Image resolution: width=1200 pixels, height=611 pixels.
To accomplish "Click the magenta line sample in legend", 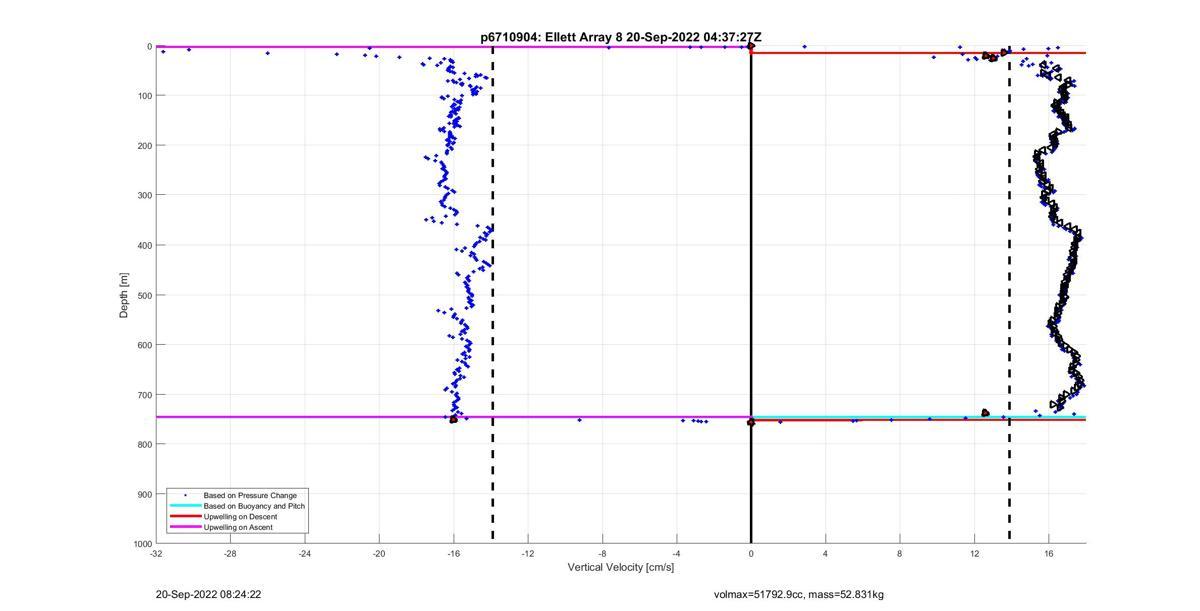I will pyautogui.click(x=184, y=527).
